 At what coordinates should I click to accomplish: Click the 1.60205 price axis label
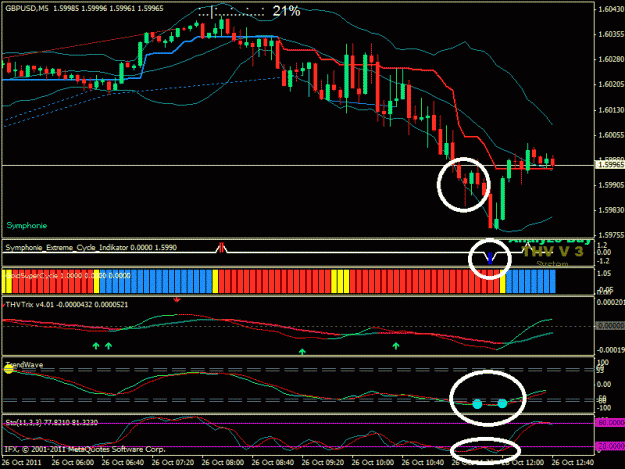(611, 84)
